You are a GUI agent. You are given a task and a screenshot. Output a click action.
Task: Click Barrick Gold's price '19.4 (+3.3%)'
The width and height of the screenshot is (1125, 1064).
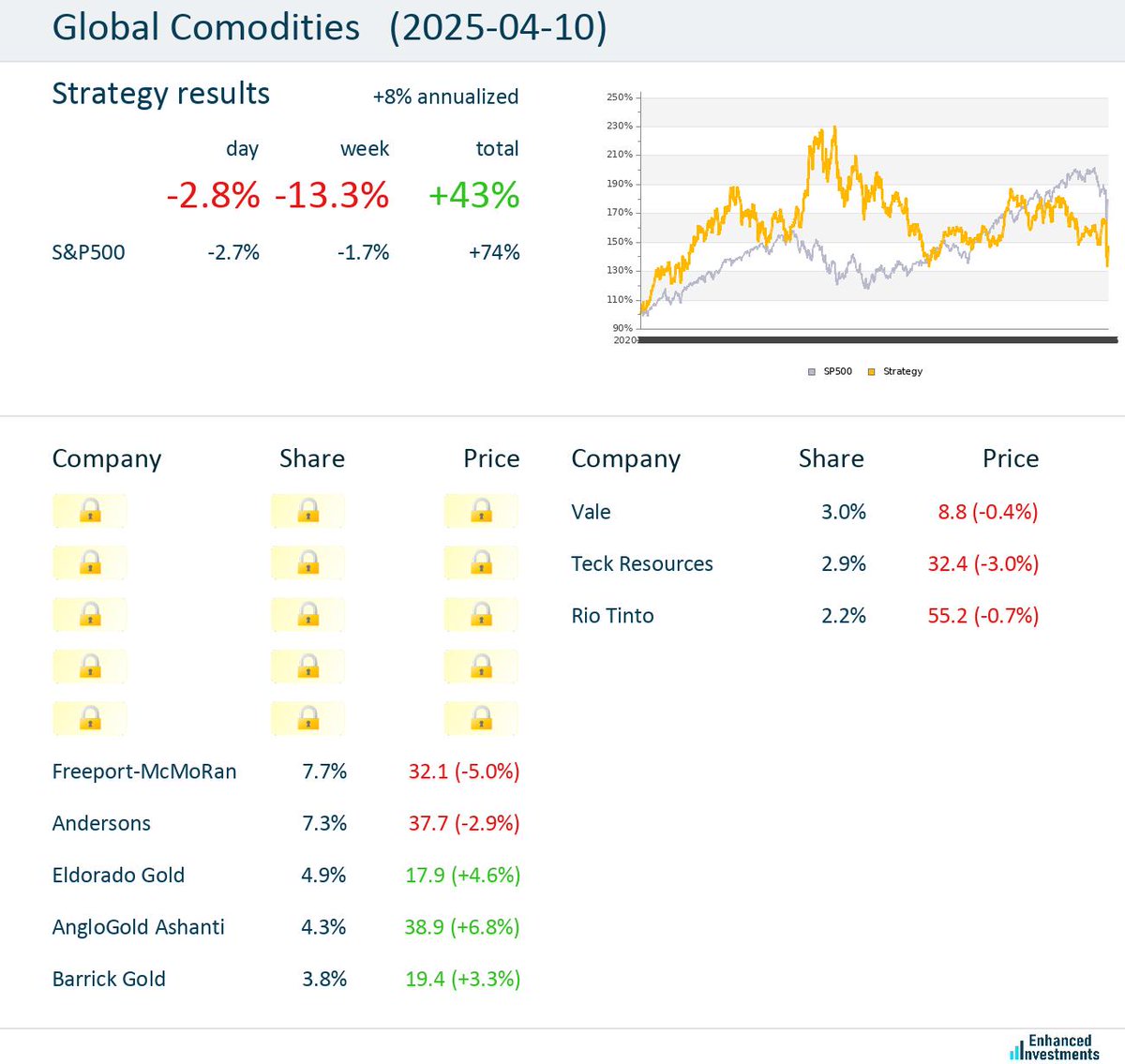tap(462, 979)
